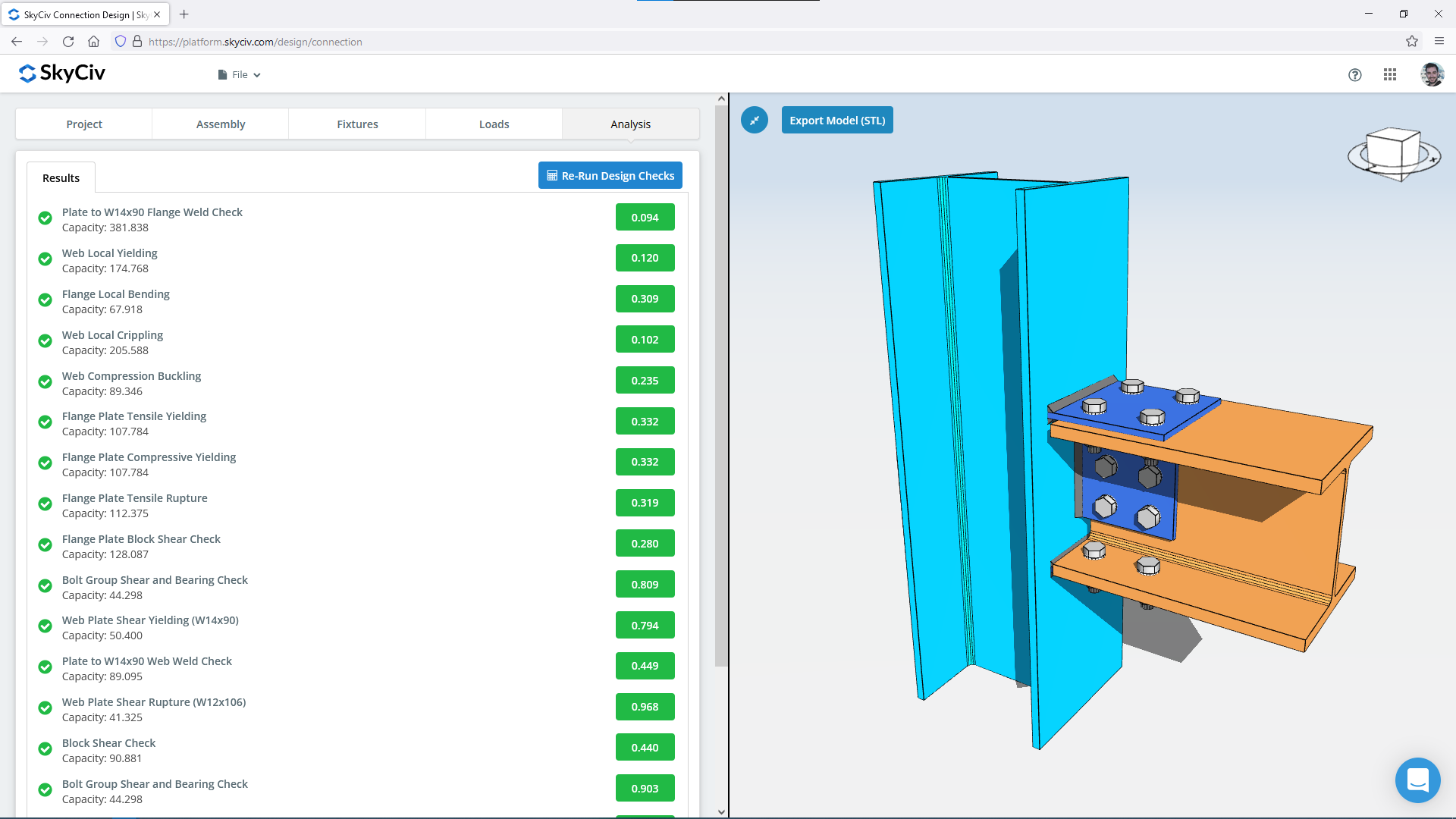This screenshot has height=819, width=1456.
Task: Switch to the Assembly tab
Action: coord(221,124)
